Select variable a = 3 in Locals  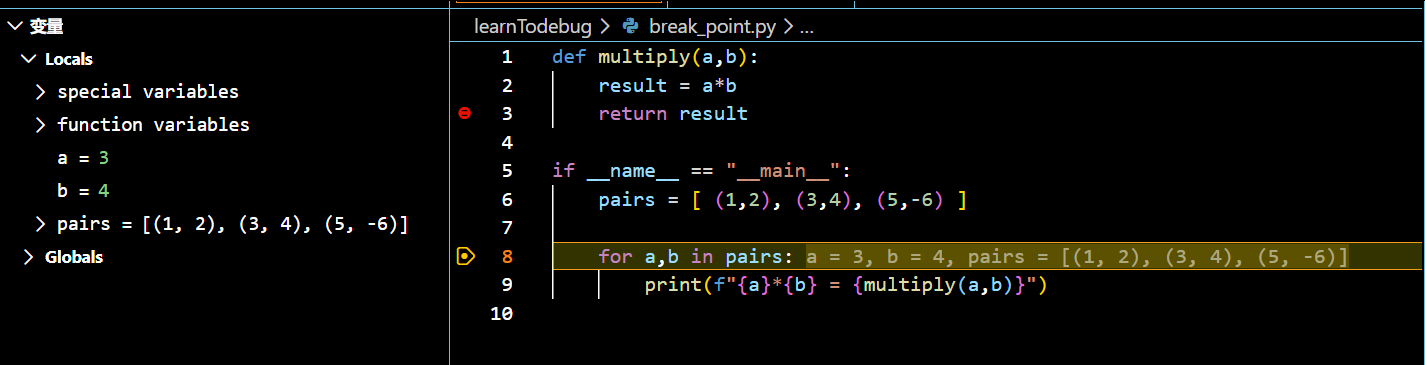click(83, 158)
